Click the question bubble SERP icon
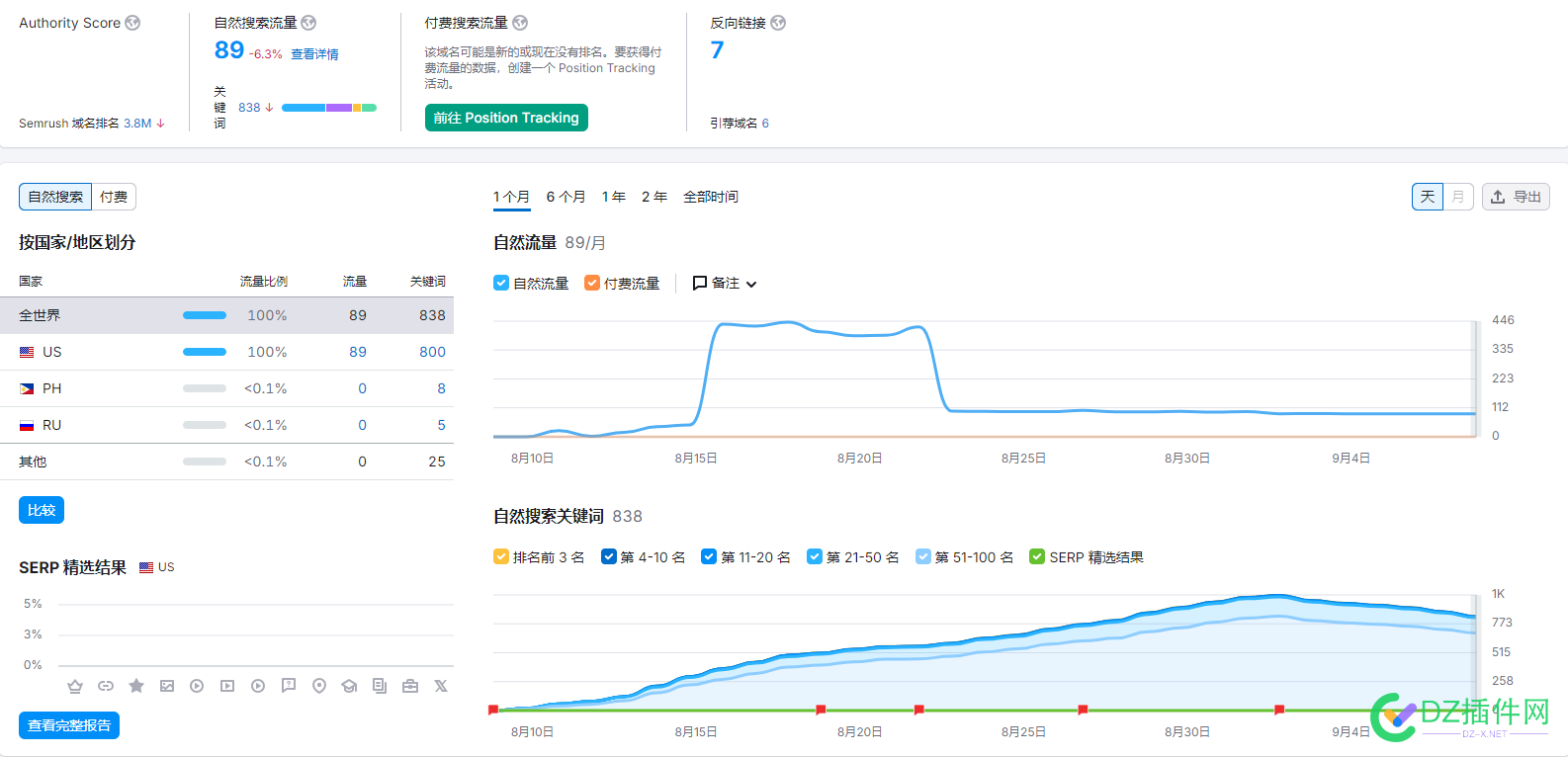The image size is (1568, 757). (289, 686)
